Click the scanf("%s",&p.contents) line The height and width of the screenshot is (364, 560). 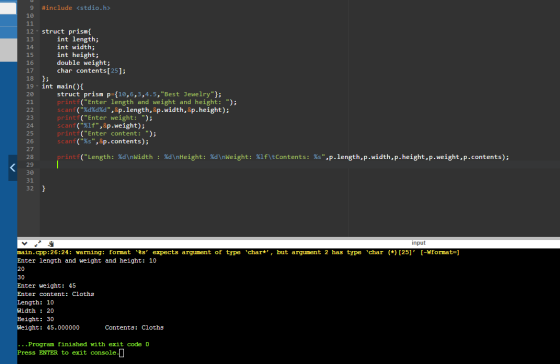(103, 141)
